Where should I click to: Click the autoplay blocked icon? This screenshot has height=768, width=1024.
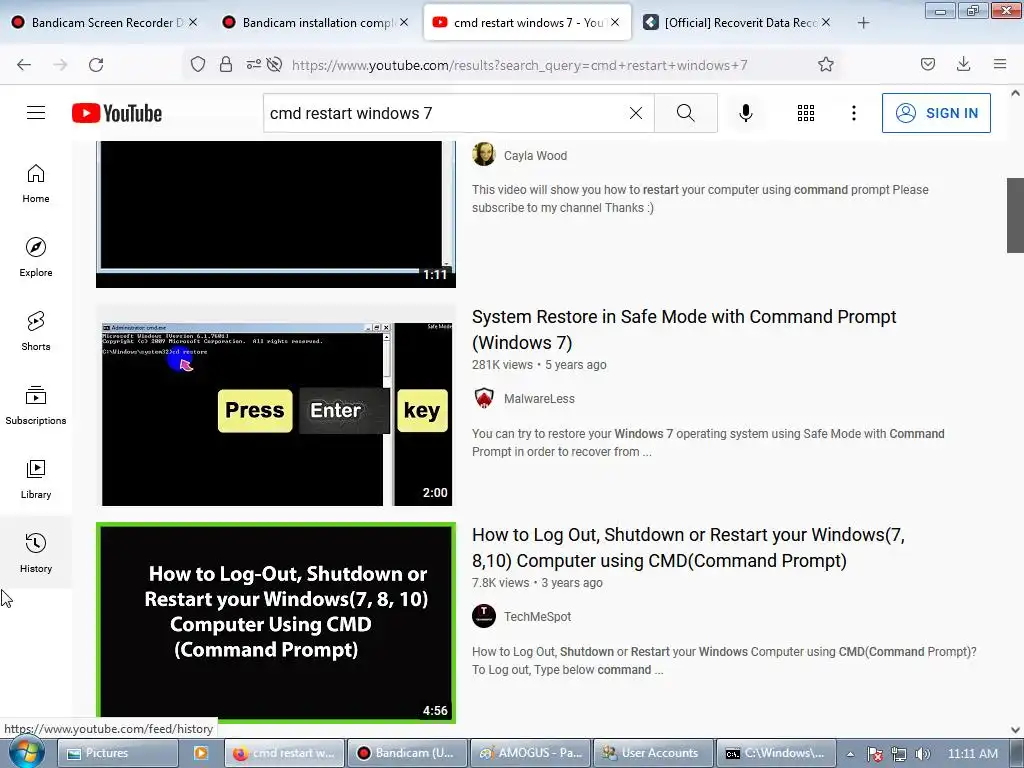[275, 64]
